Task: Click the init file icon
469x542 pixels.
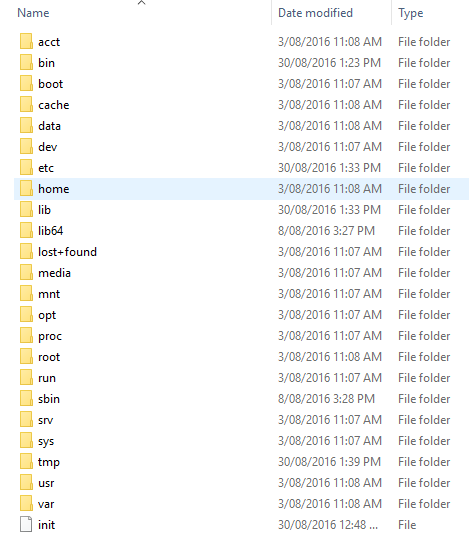Action: (26, 525)
